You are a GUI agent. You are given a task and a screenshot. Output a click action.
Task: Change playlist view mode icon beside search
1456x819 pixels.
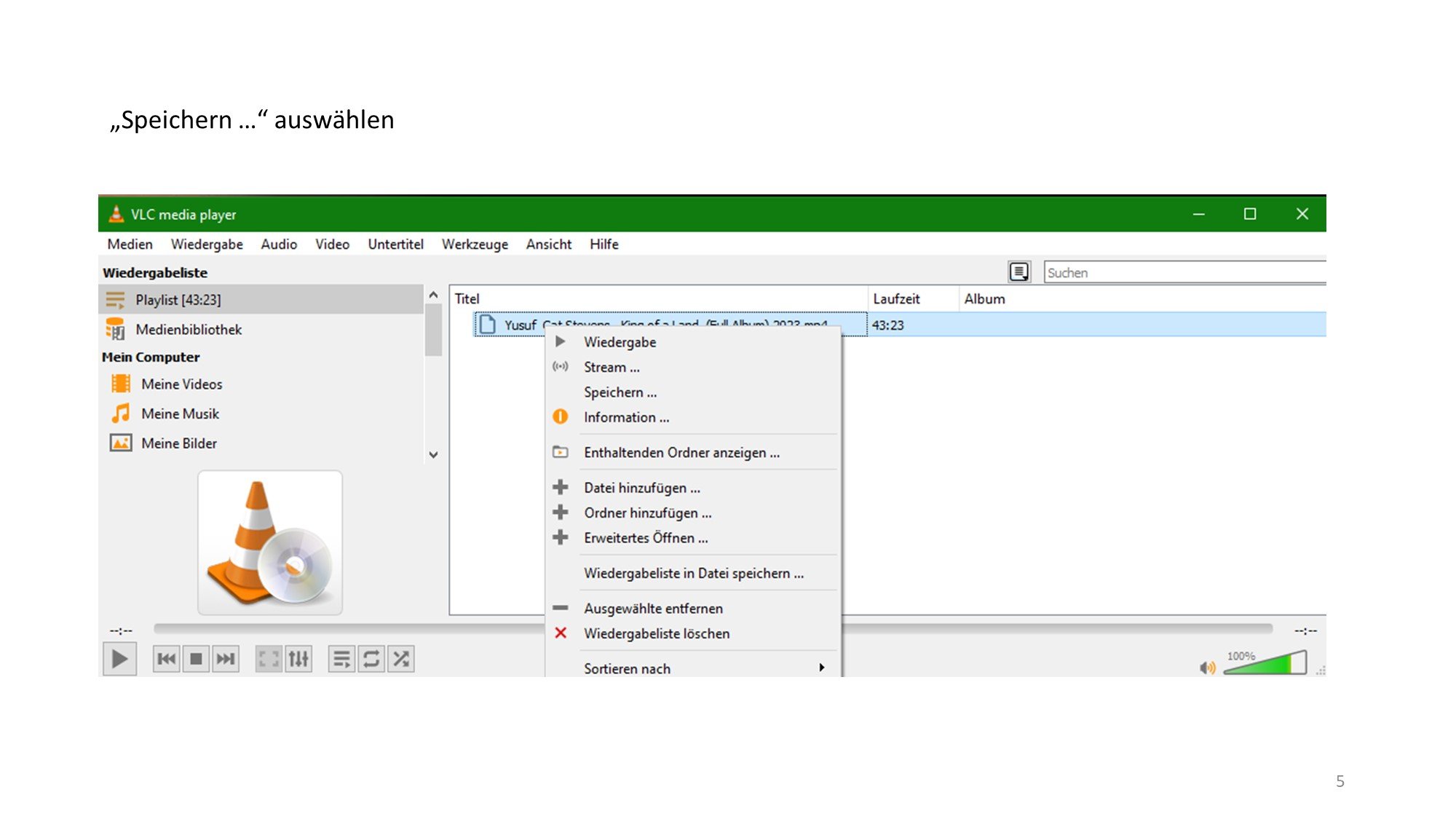point(1019,272)
